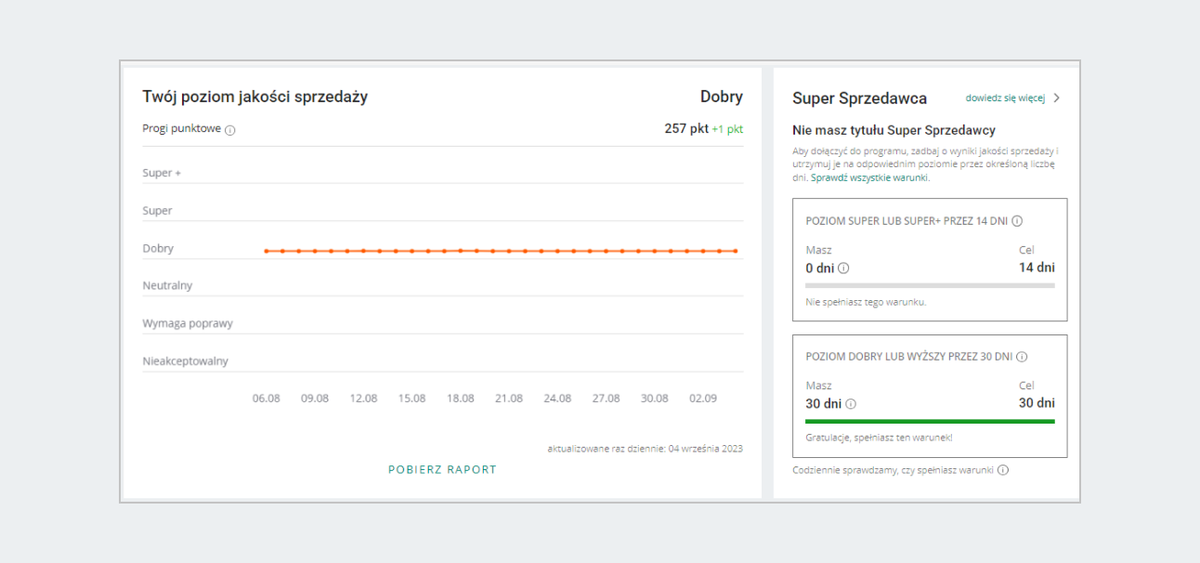Click the 24.08 date on chart axis
The width and height of the screenshot is (1200, 563).
click(557, 398)
